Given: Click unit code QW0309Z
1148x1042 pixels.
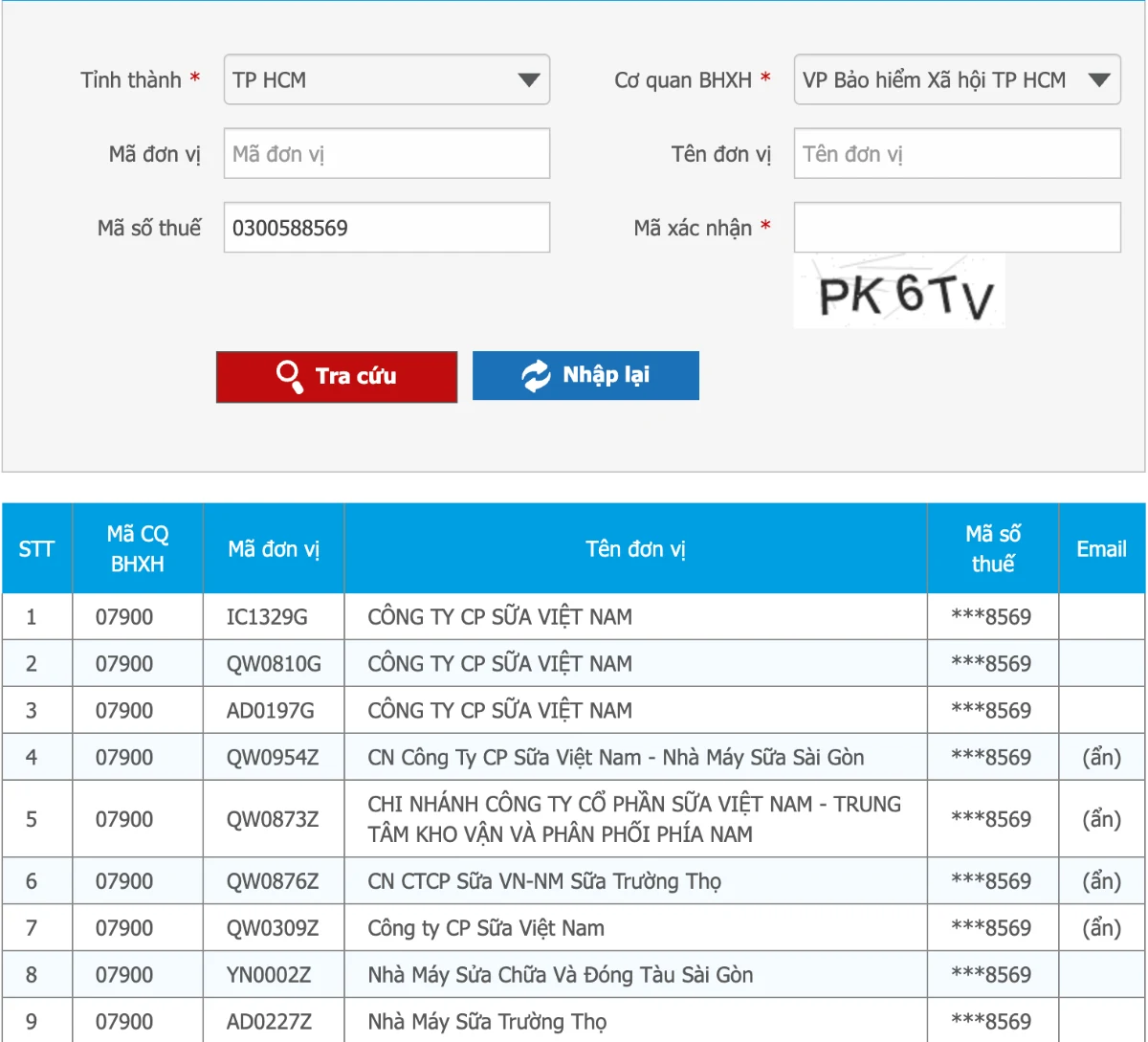Looking at the screenshot, I should tap(273, 928).
